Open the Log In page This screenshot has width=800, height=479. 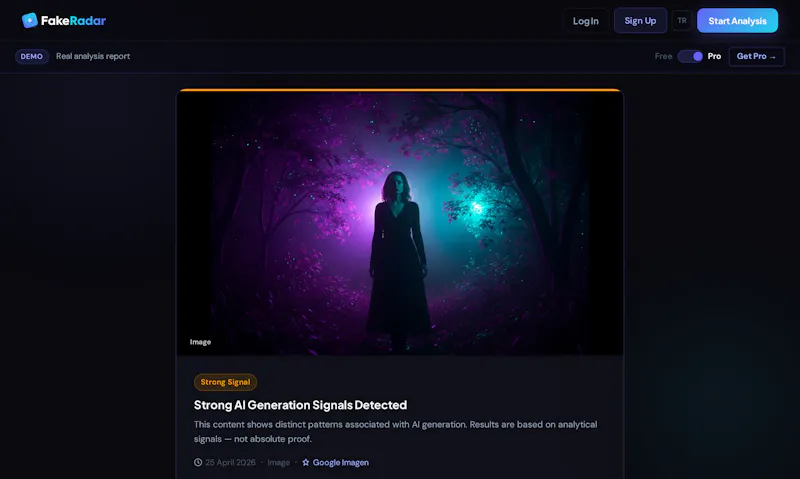pos(585,21)
